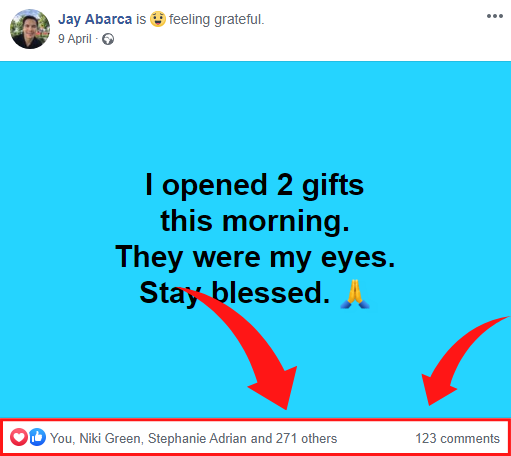
Task: Click the blue thumbs-up like reaction icon
Action: click(37, 437)
